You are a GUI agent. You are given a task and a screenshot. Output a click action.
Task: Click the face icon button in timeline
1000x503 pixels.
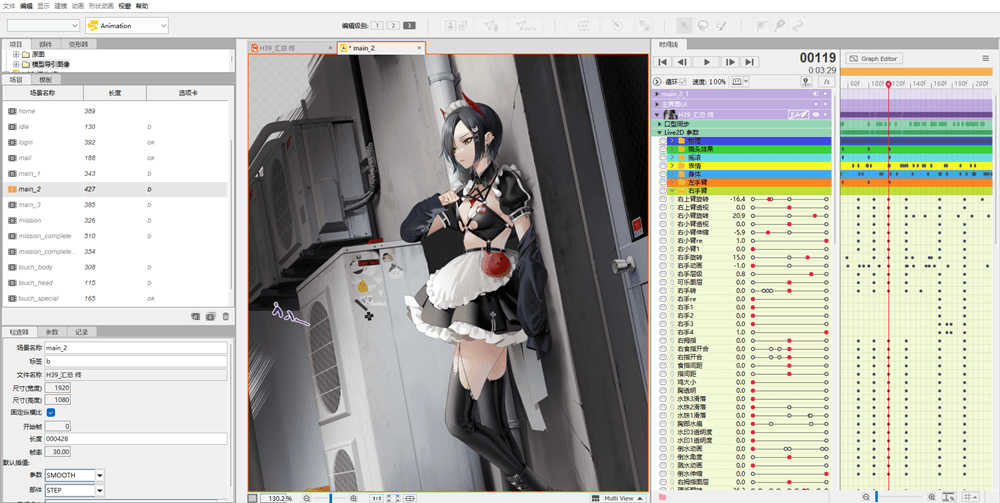pyautogui.click(x=737, y=82)
